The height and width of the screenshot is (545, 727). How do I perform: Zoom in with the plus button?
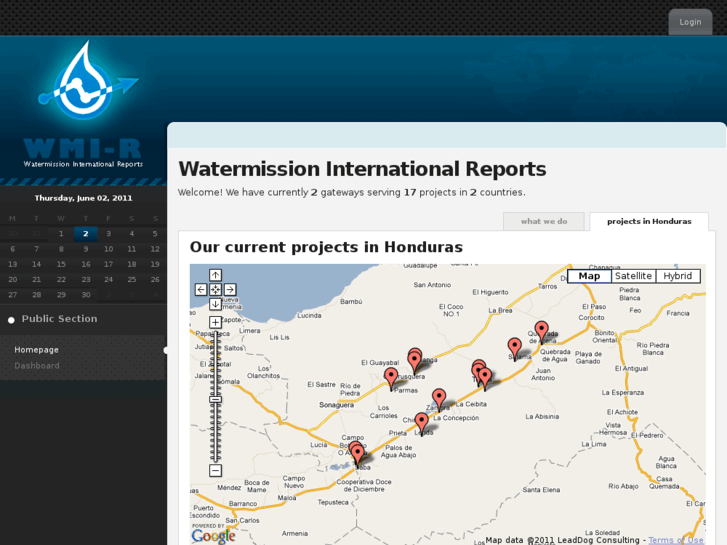(x=215, y=322)
